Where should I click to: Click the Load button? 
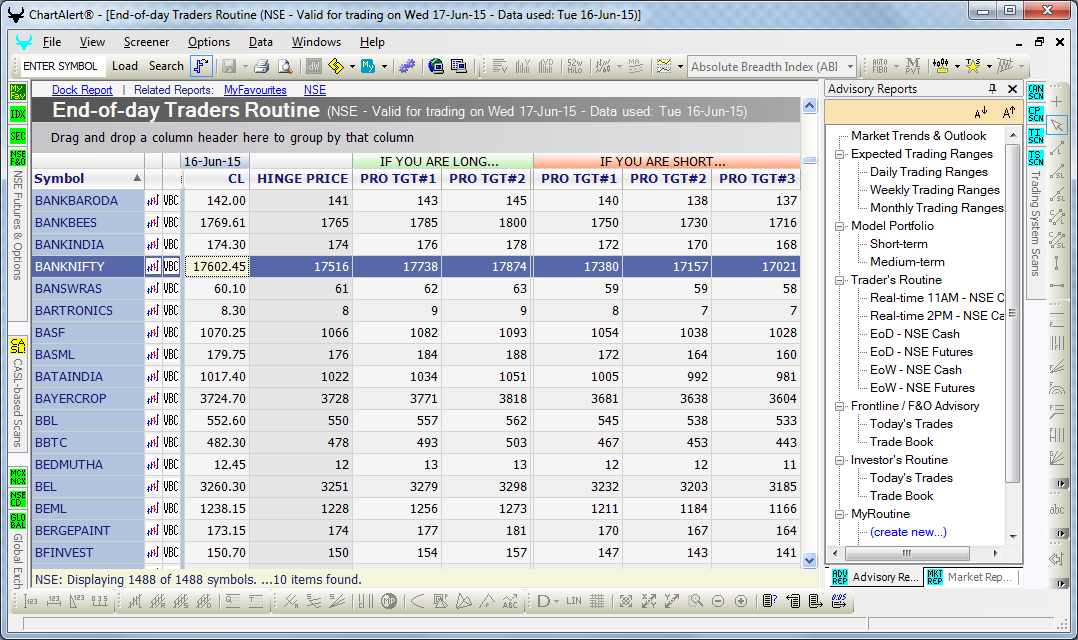[125, 66]
